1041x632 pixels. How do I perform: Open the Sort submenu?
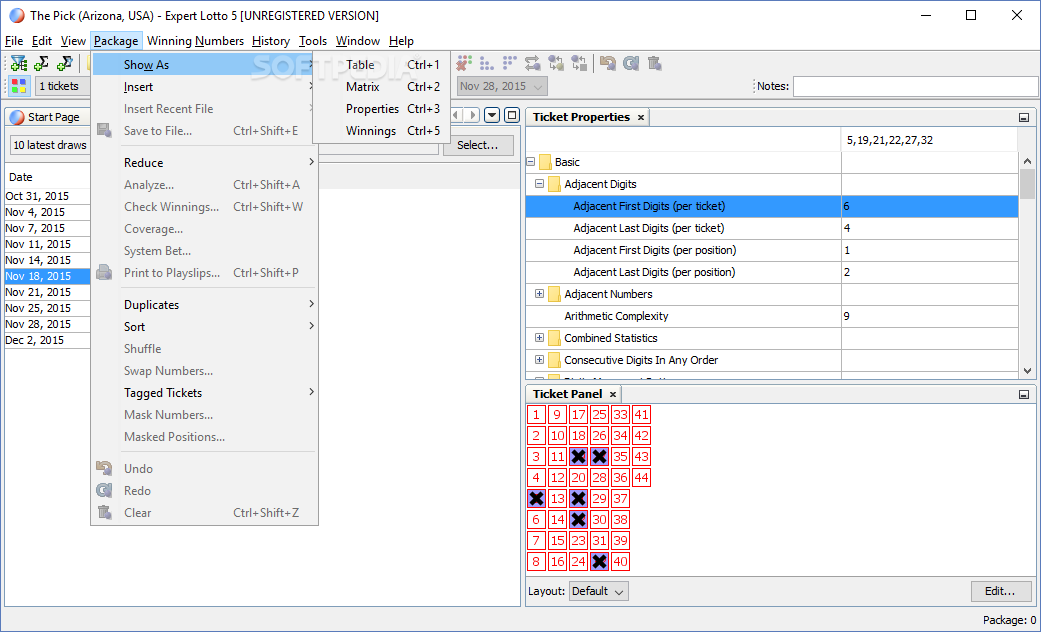click(x=204, y=327)
